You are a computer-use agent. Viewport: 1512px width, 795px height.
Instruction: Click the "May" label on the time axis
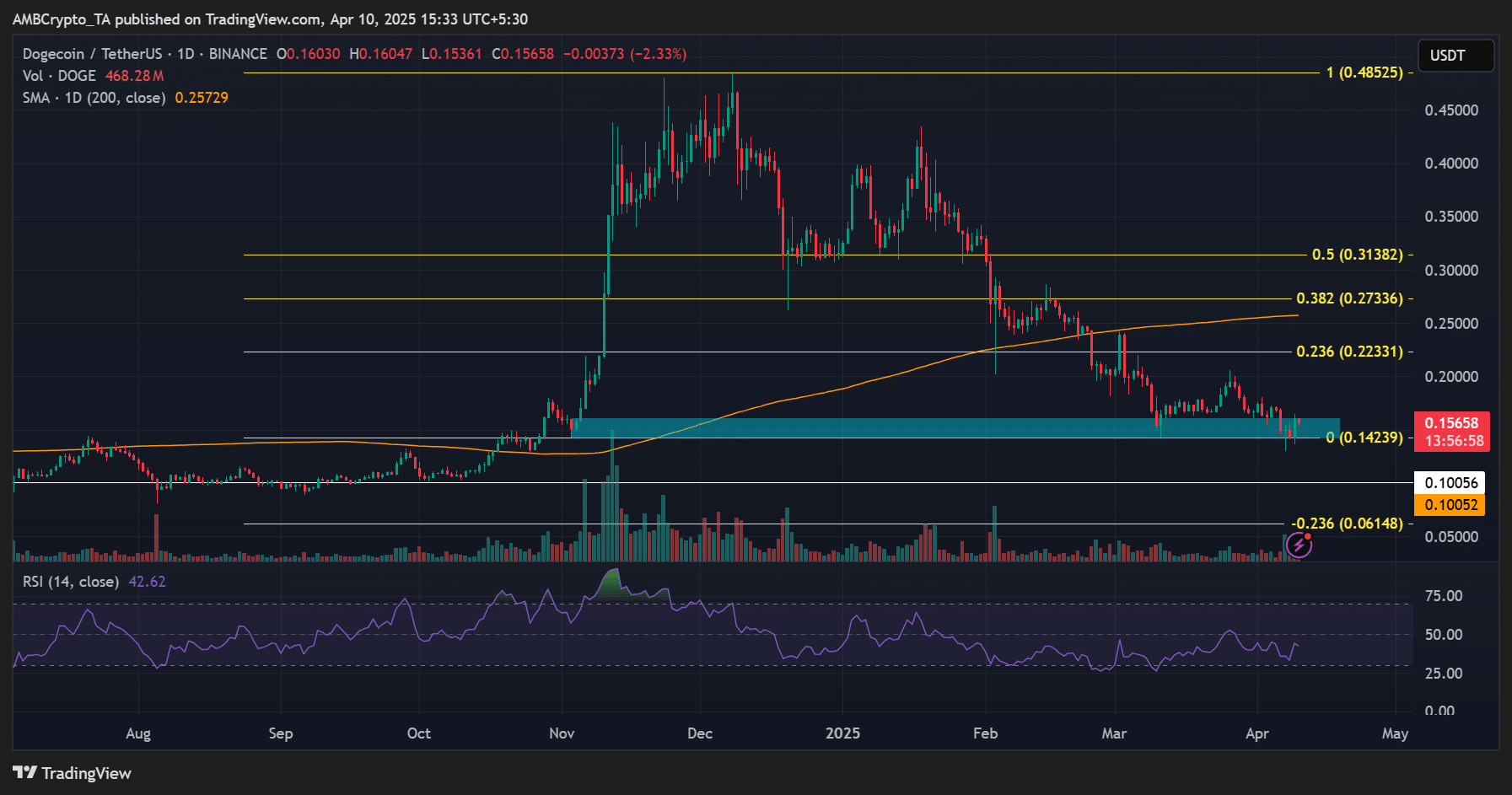pos(1395,733)
